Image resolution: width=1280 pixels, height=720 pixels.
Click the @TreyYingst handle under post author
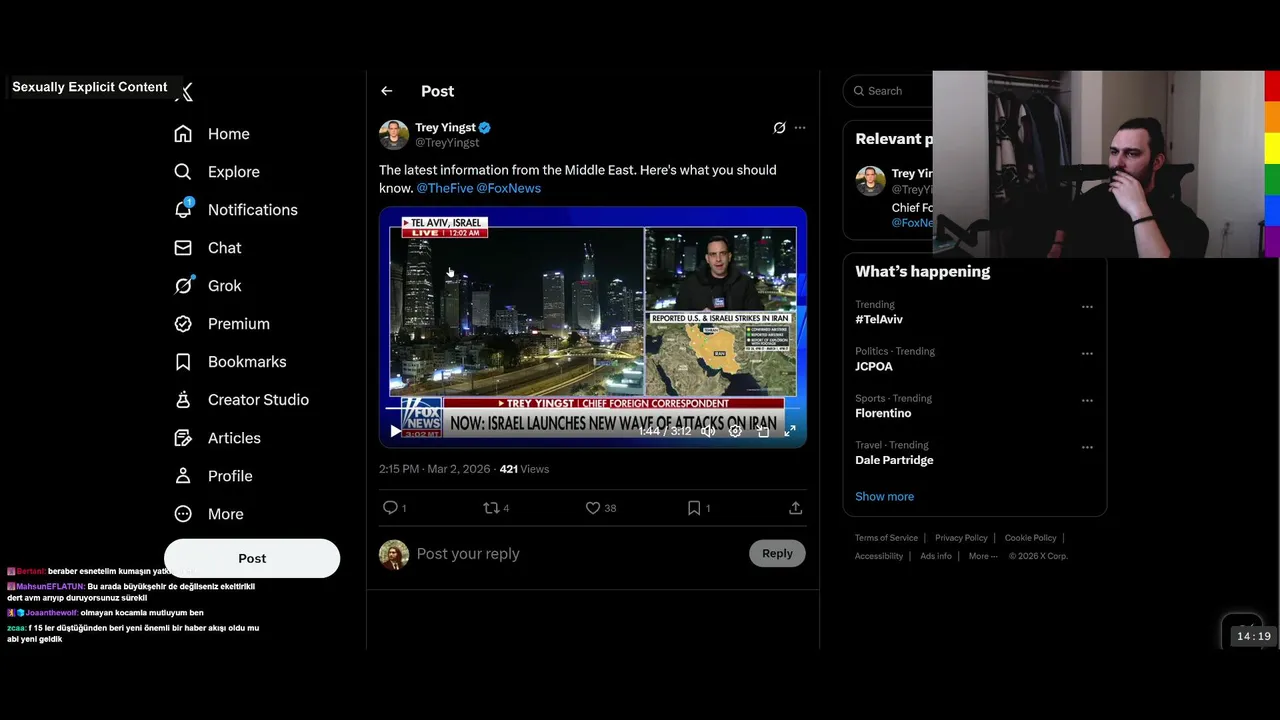[x=447, y=143]
